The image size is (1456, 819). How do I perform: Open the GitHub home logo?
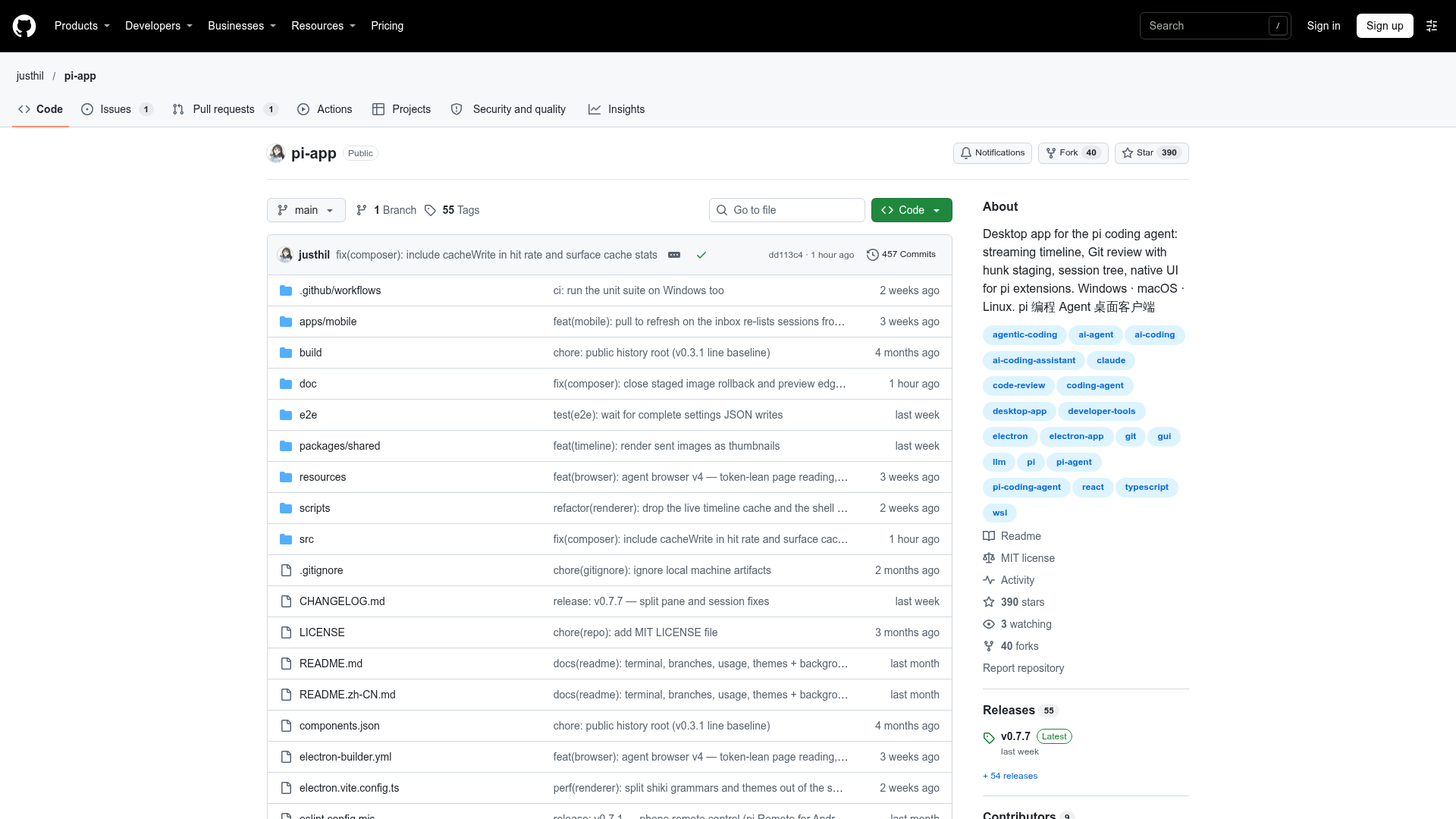tap(24, 26)
